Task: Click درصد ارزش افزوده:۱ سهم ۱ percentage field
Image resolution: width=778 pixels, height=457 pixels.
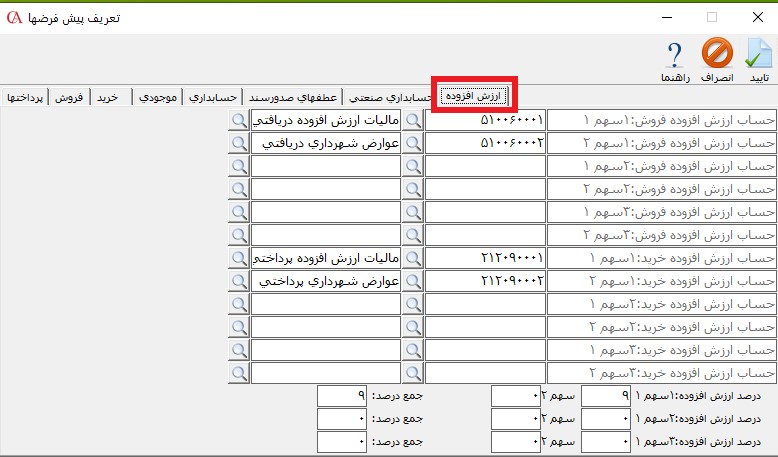Action: pyautogui.click(x=606, y=396)
